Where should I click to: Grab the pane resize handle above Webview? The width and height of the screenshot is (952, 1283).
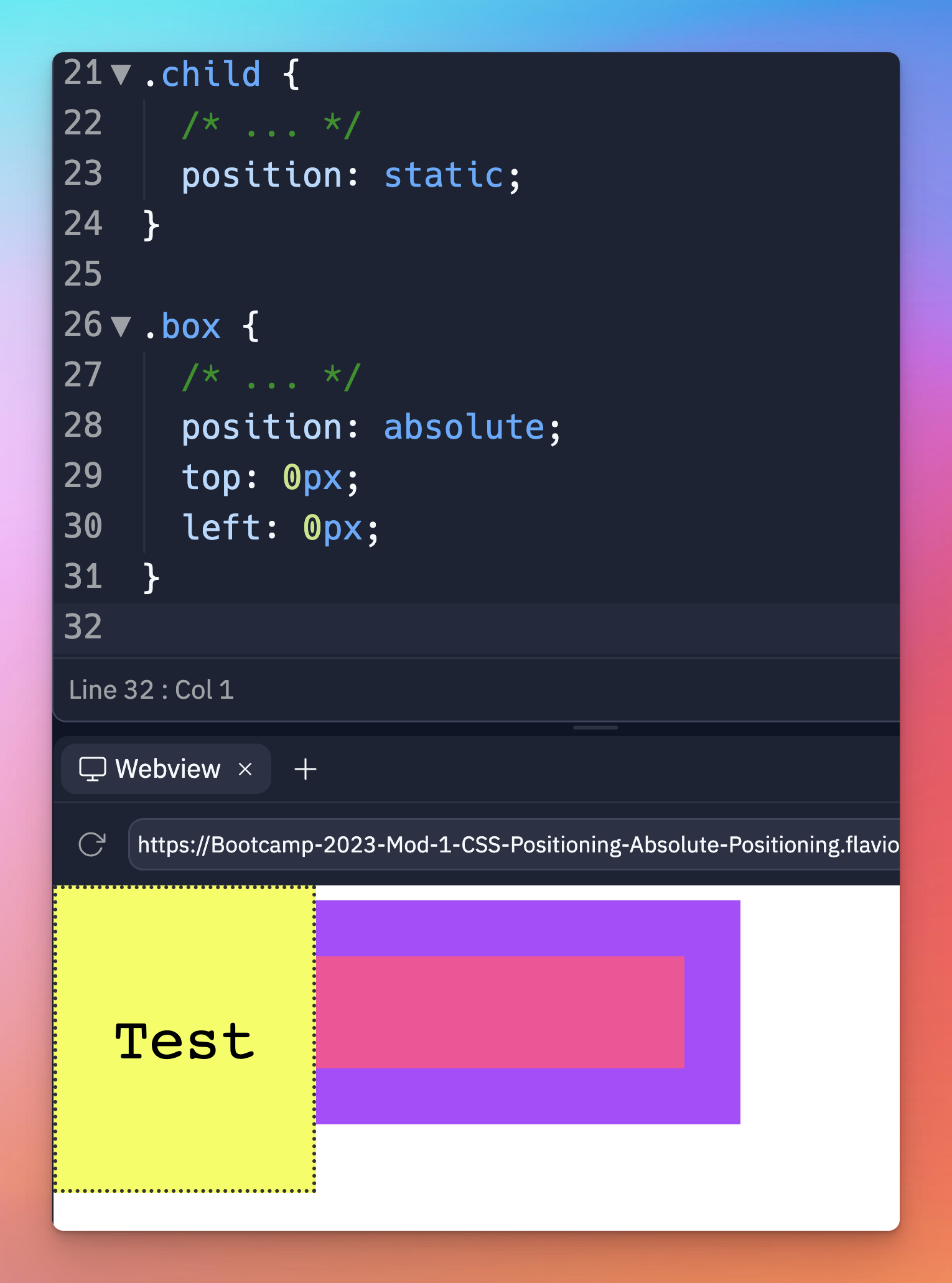pos(595,727)
